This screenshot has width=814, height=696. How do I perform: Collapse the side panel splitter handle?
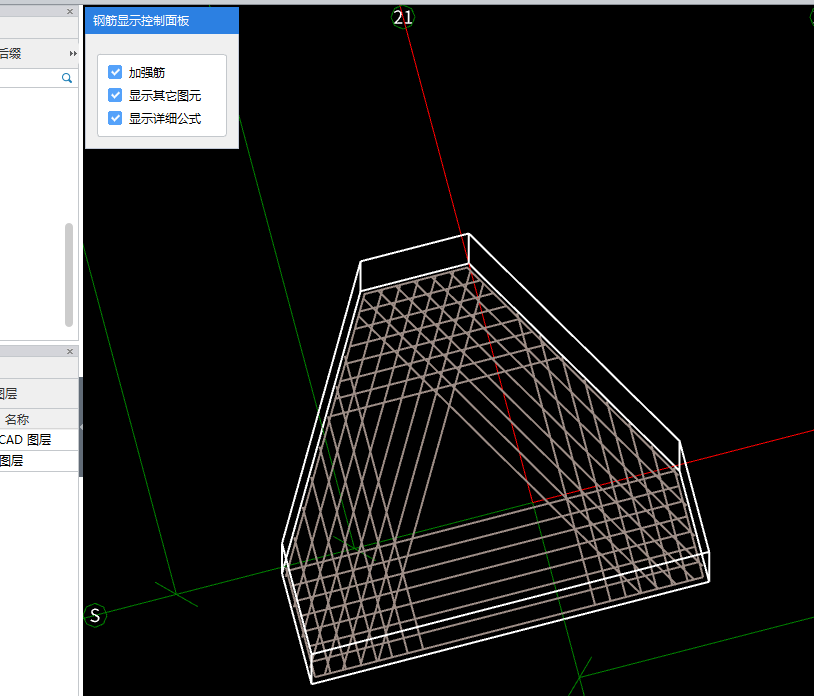point(81,427)
